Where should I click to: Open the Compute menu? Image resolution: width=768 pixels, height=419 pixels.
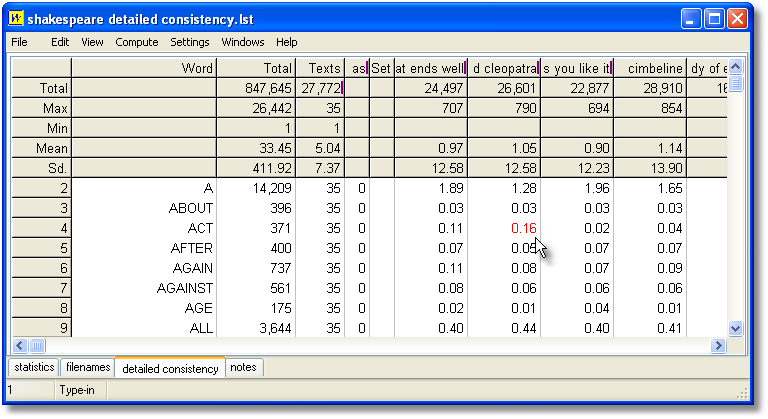coord(137,42)
